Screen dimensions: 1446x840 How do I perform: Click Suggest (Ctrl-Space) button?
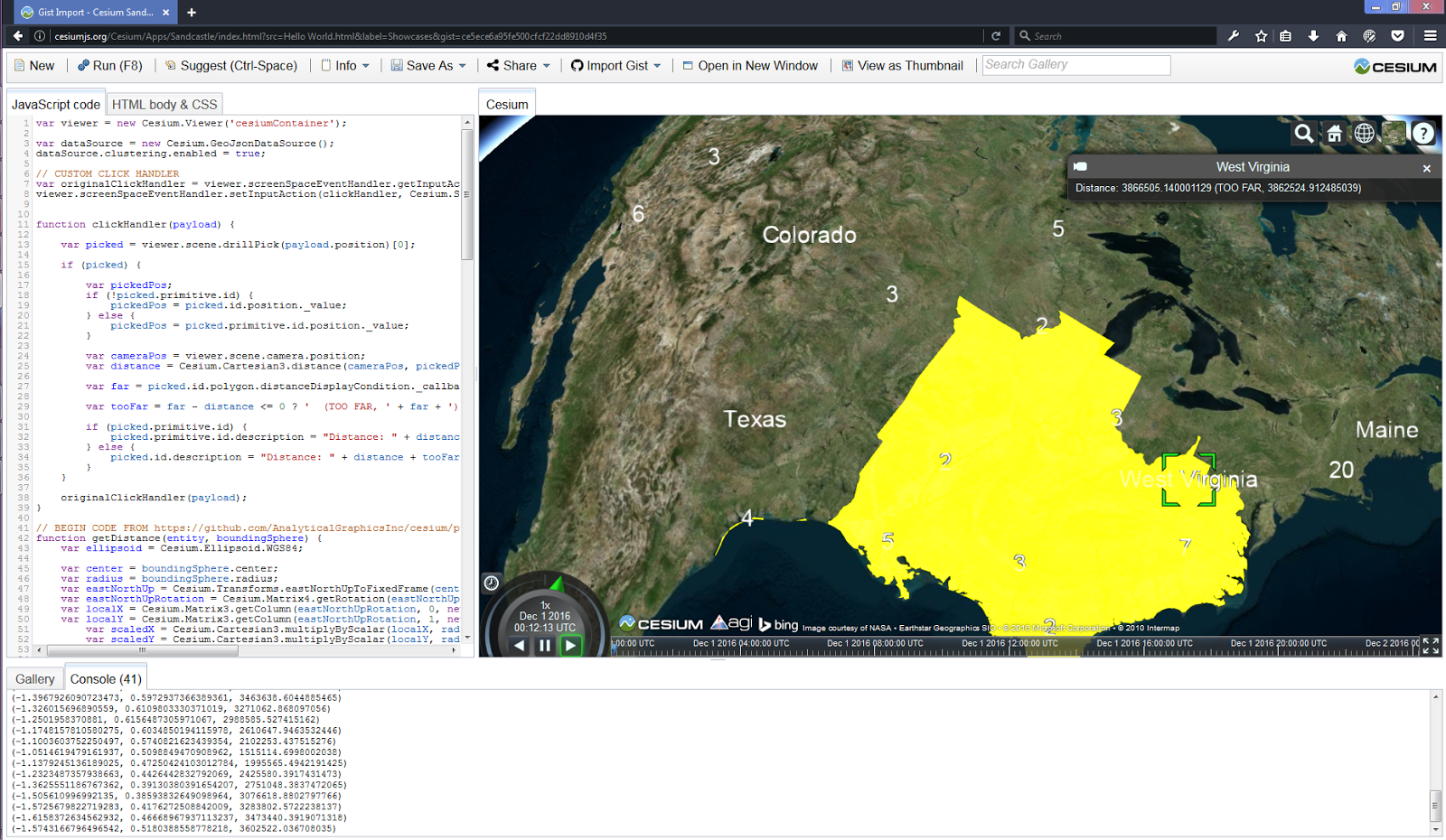tap(230, 66)
